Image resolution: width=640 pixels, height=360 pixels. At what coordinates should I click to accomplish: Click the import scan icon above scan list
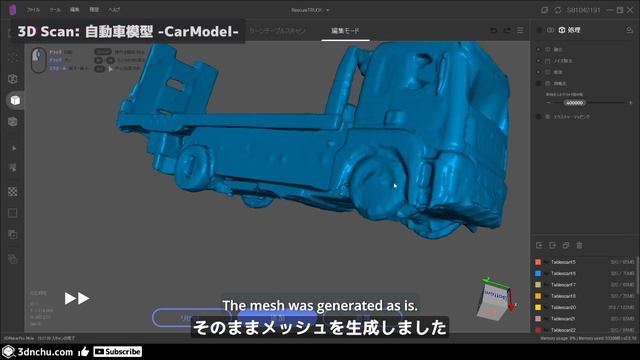tap(539, 245)
